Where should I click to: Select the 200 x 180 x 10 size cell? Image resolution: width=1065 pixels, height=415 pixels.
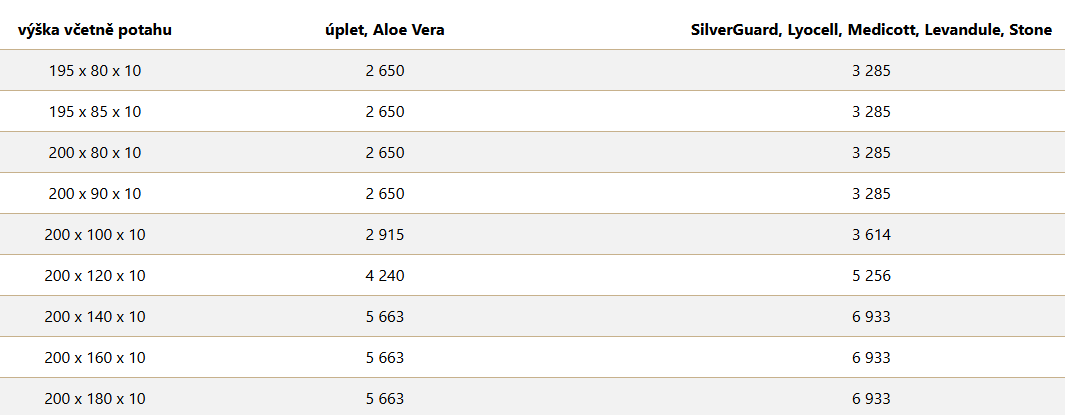tap(95, 399)
